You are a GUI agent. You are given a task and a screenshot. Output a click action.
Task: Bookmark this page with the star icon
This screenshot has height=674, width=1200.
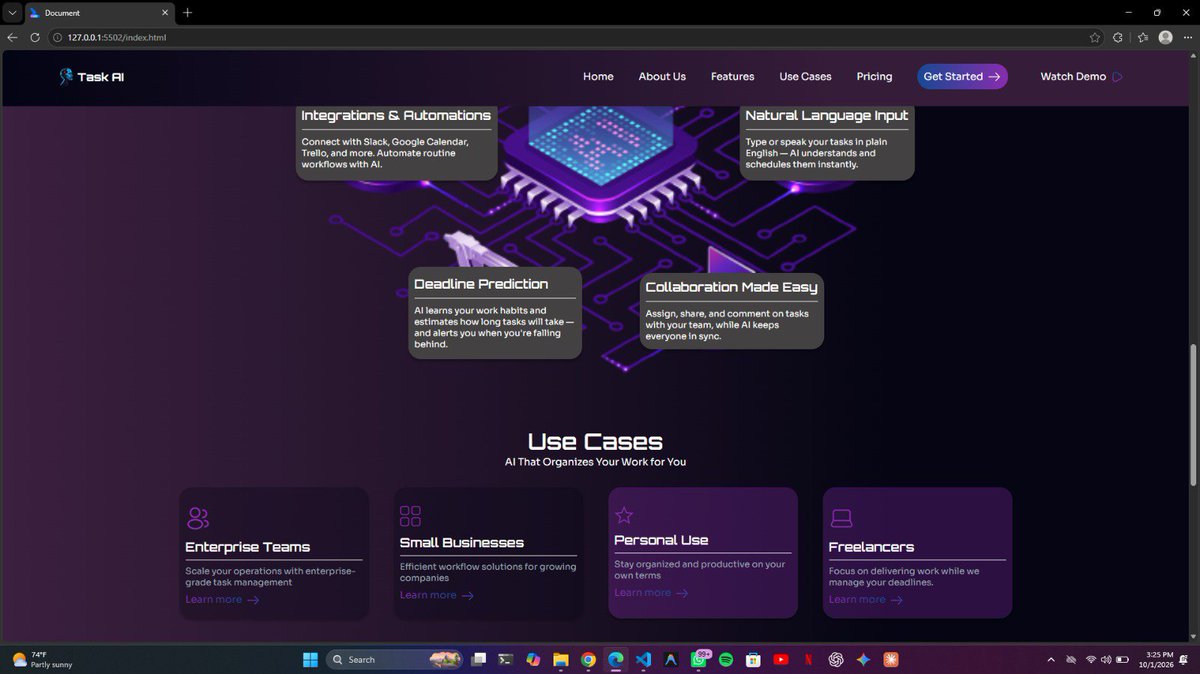click(x=1095, y=37)
